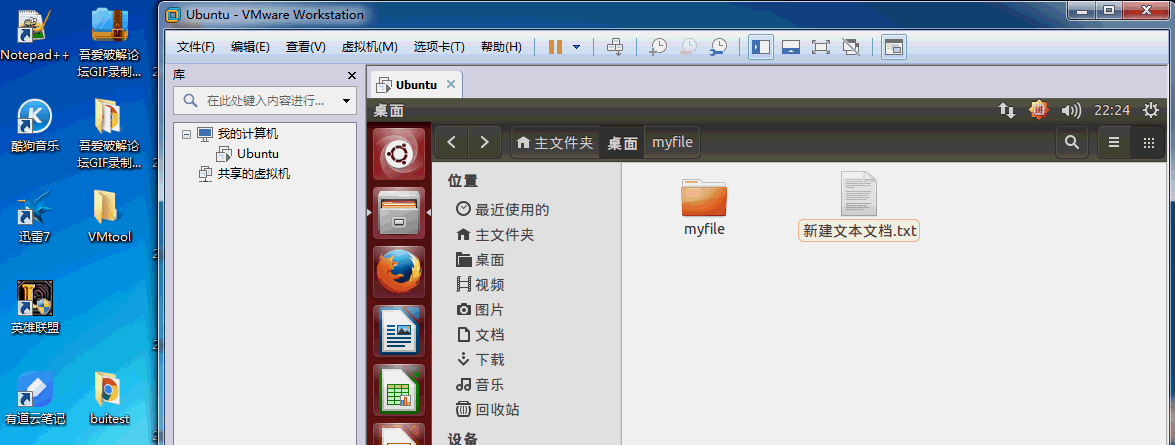The width and height of the screenshot is (1175, 445).
Task: Click the 酷狗音乐 desktop shortcut
Action: pos(34,126)
